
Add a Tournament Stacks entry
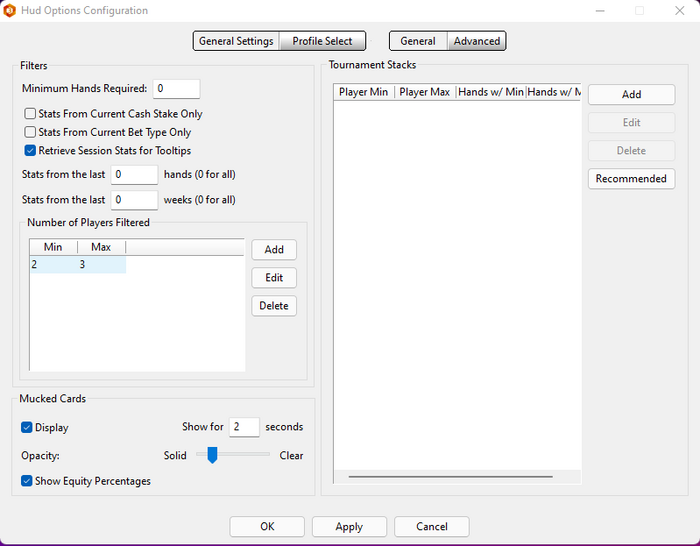coord(631,95)
